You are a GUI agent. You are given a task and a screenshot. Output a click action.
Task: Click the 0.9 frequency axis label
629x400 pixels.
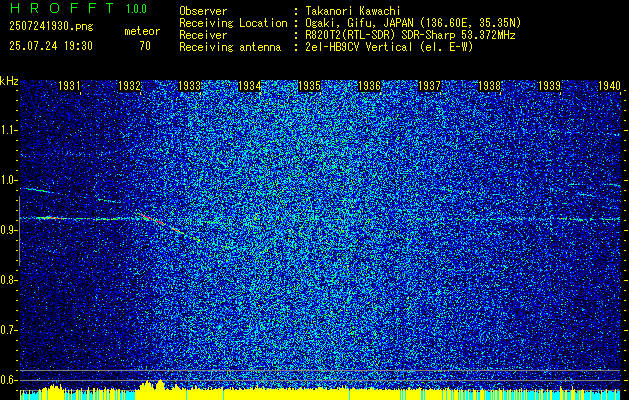tap(8, 230)
